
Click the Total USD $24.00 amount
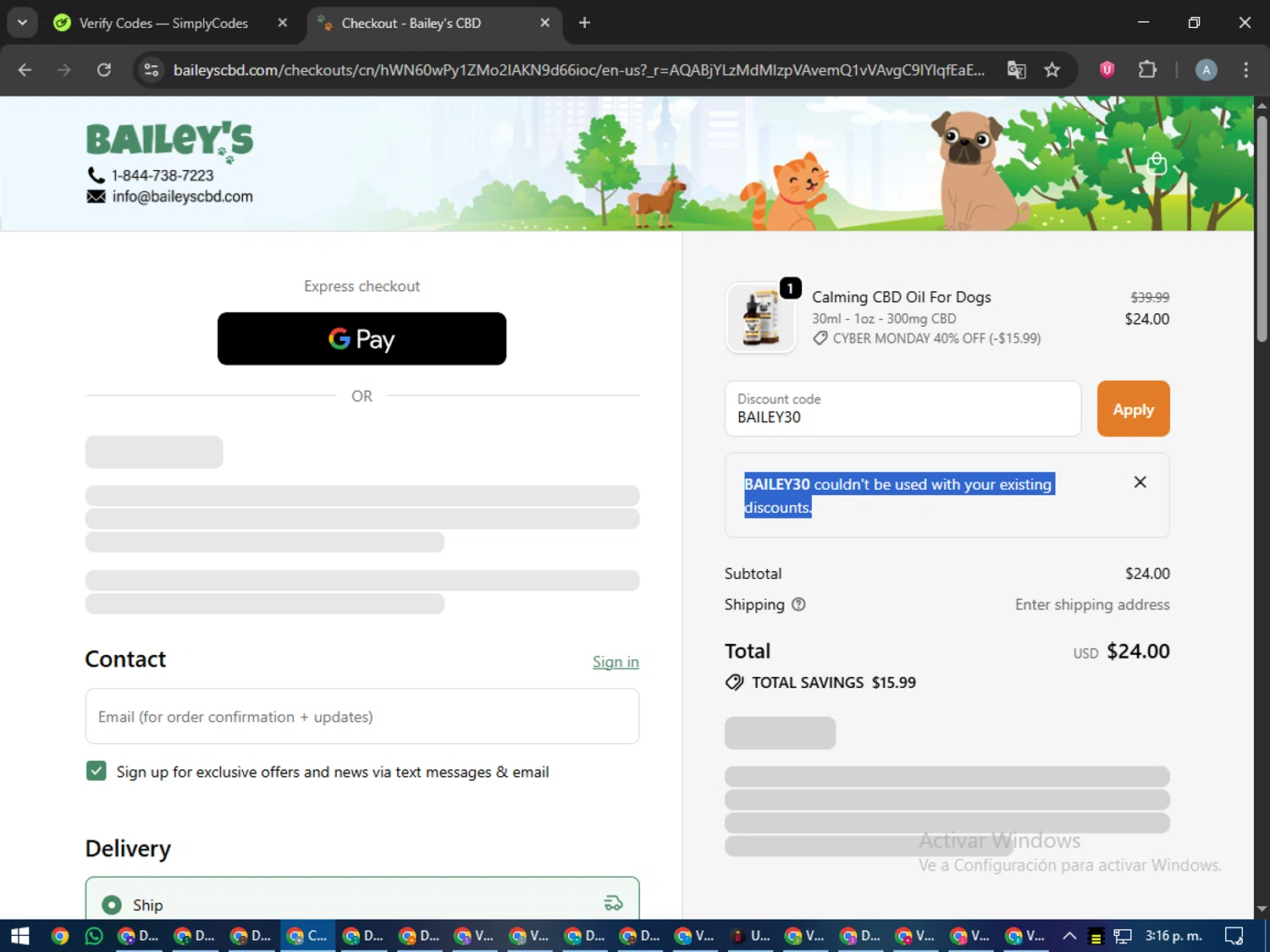click(1138, 652)
